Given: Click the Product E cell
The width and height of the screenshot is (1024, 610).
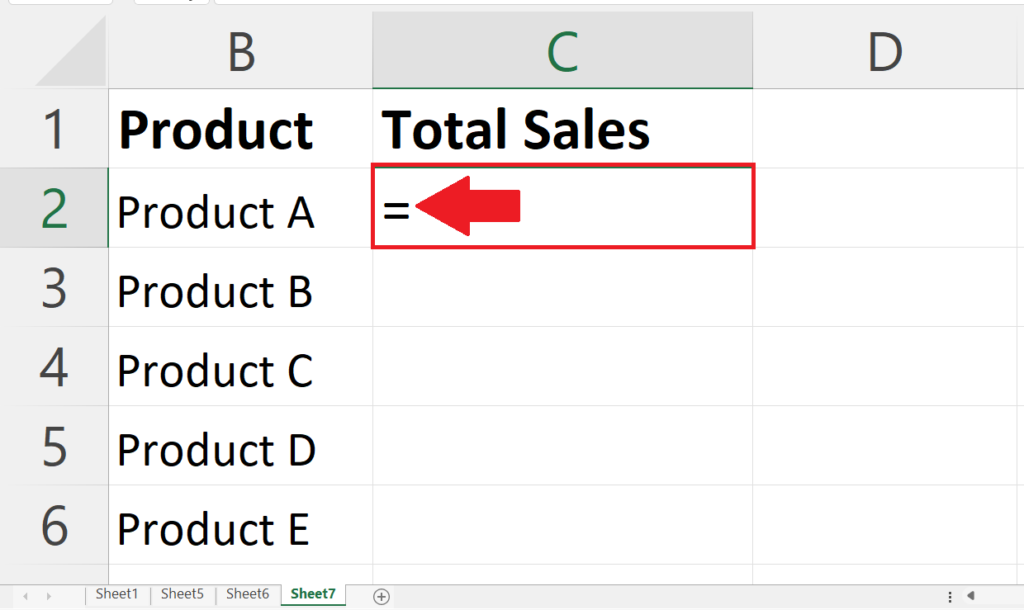Looking at the screenshot, I should pos(240,525).
